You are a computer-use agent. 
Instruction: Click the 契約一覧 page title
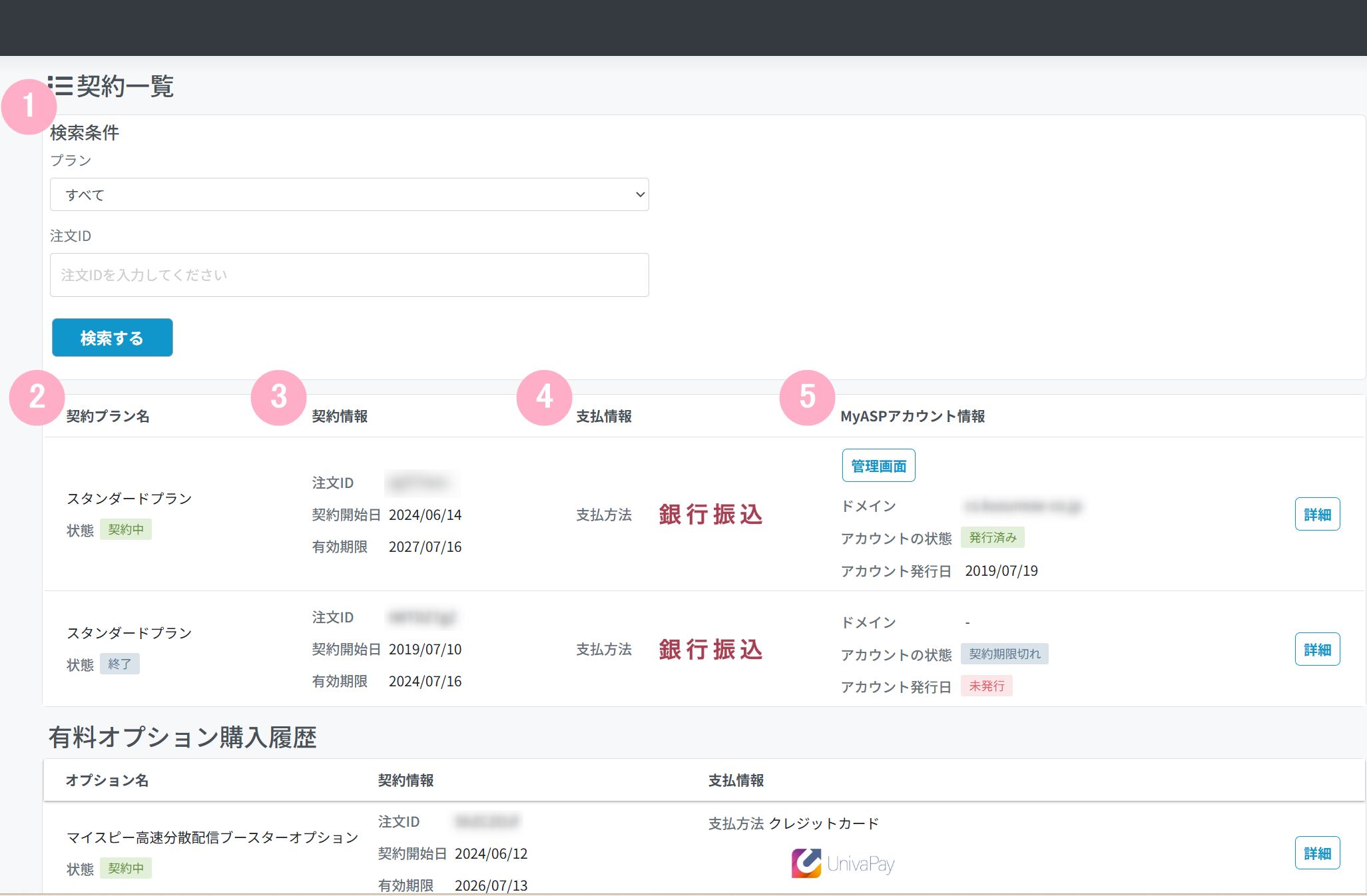pos(125,86)
